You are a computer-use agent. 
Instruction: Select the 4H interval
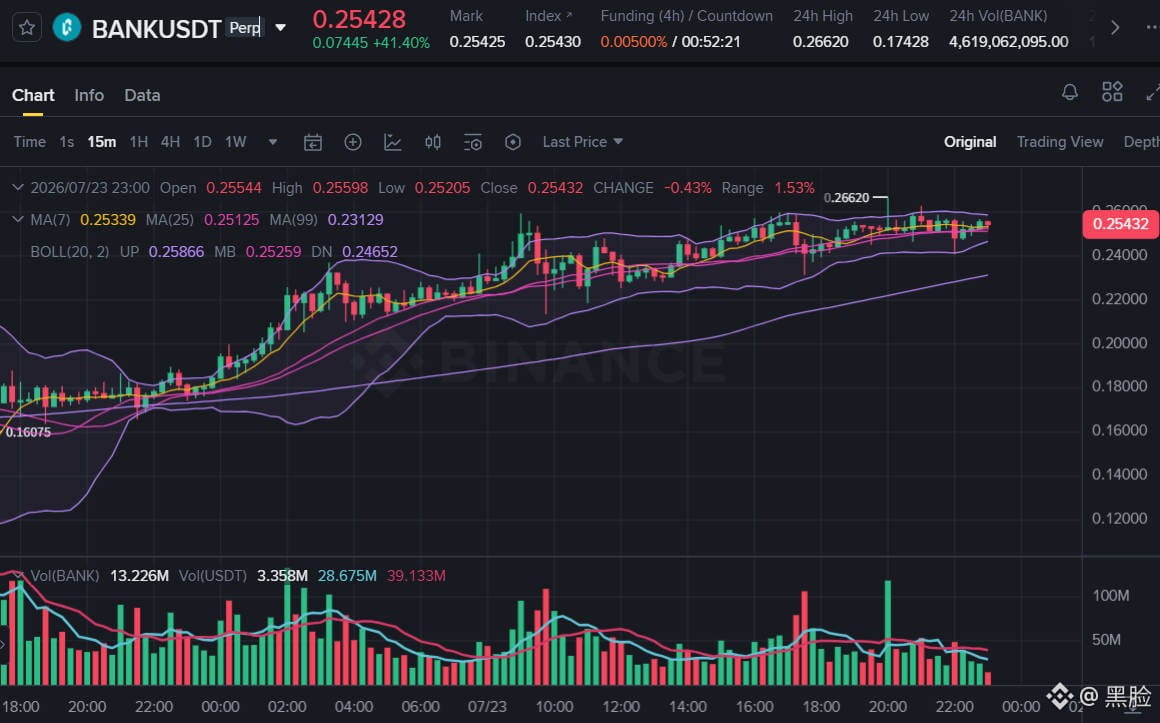tap(170, 142)
